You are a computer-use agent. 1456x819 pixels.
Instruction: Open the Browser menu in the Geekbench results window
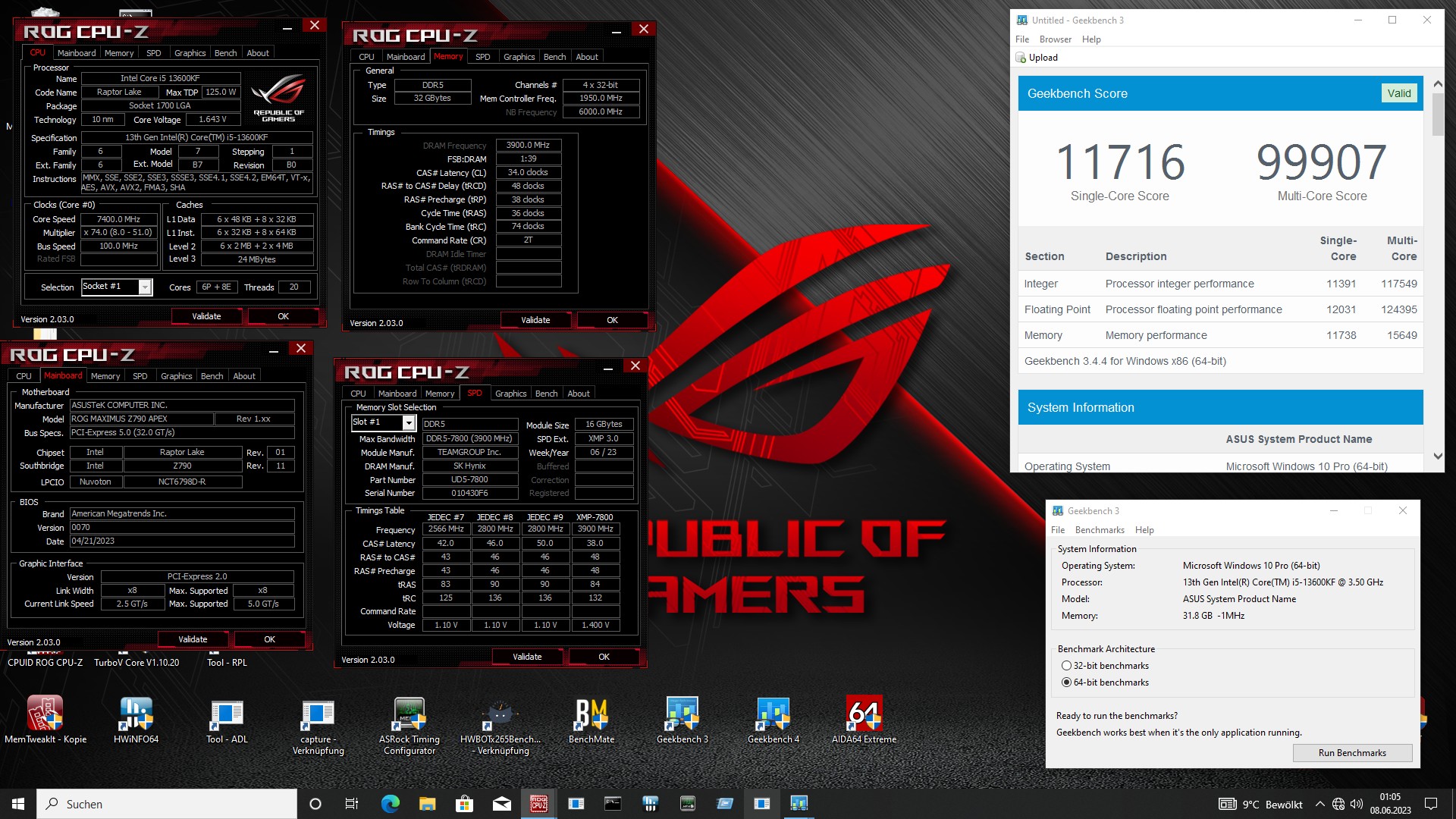1055,39
